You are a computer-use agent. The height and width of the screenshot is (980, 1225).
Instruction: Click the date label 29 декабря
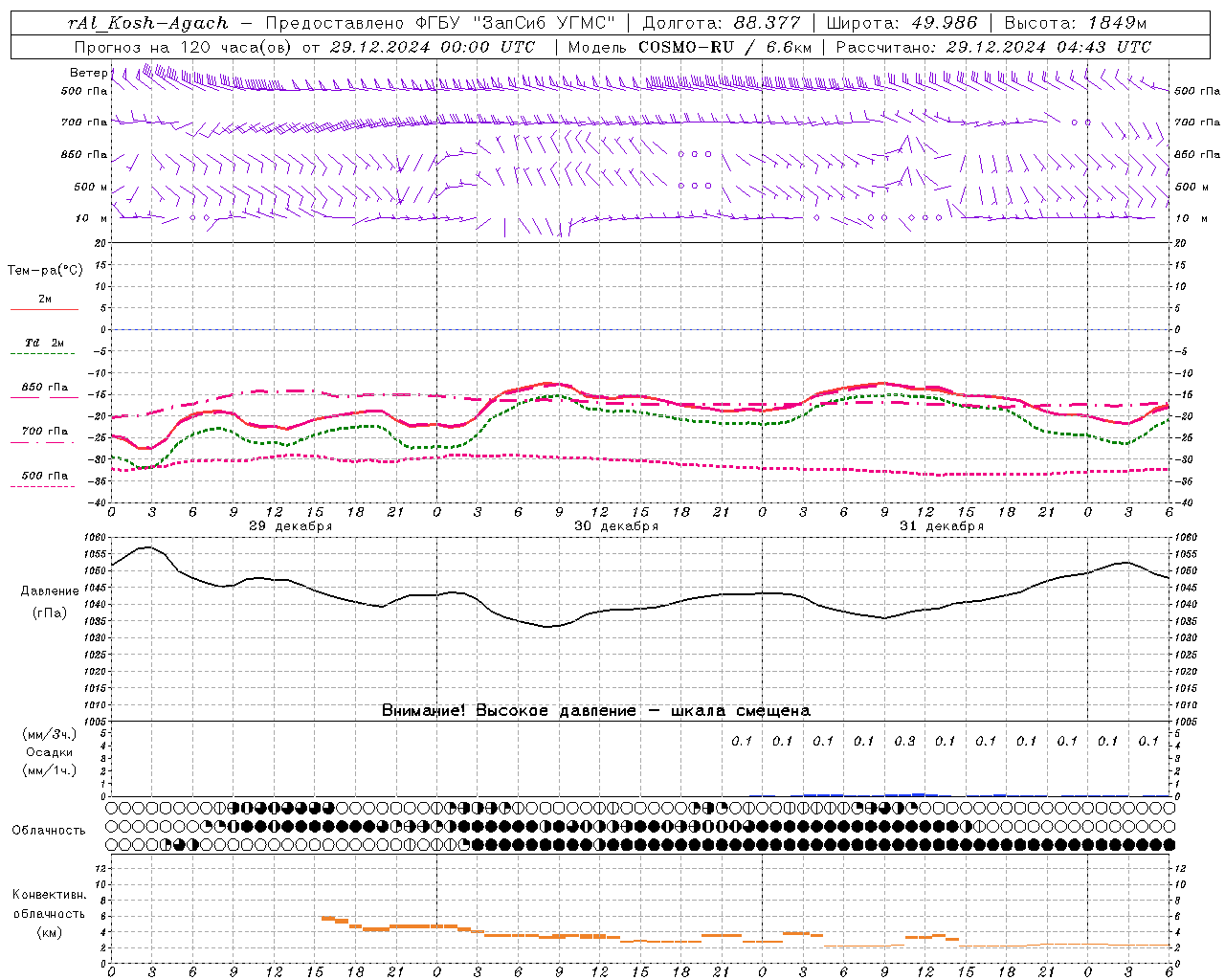pos(291,526)
